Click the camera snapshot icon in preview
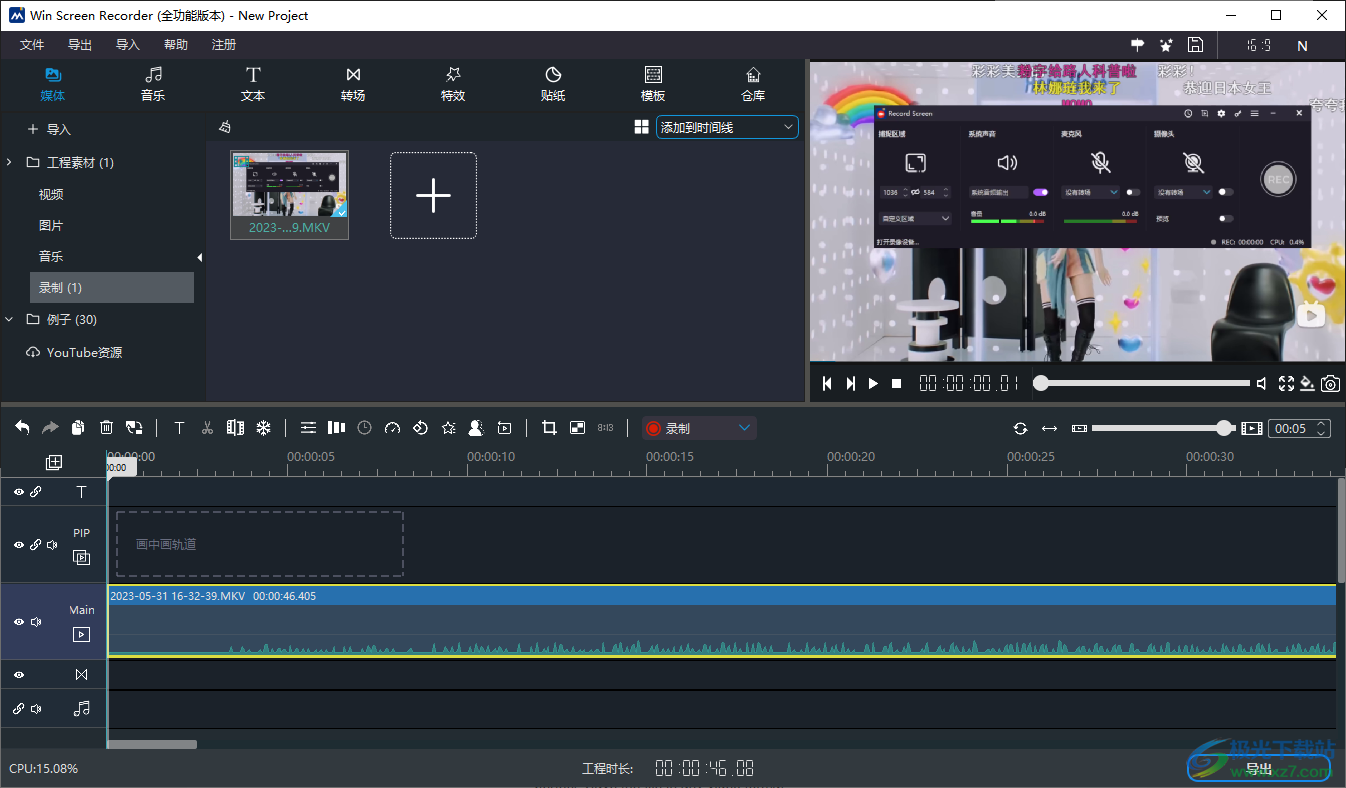Screen dimensions: 1346x788 [x=1330, y=383]
